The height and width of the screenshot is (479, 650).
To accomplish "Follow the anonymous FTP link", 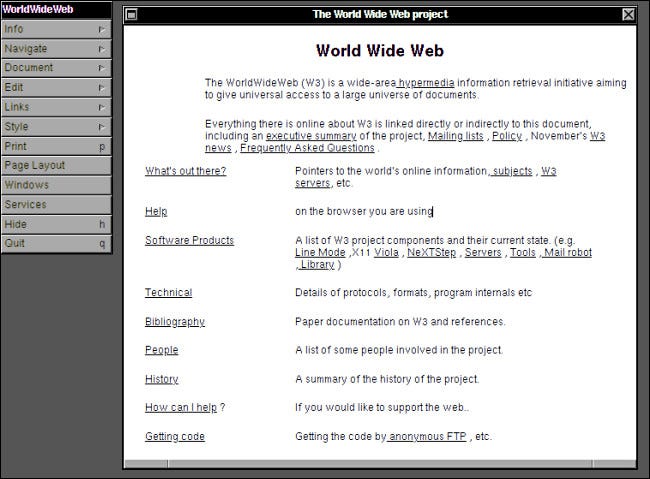I will click(427, 437).
